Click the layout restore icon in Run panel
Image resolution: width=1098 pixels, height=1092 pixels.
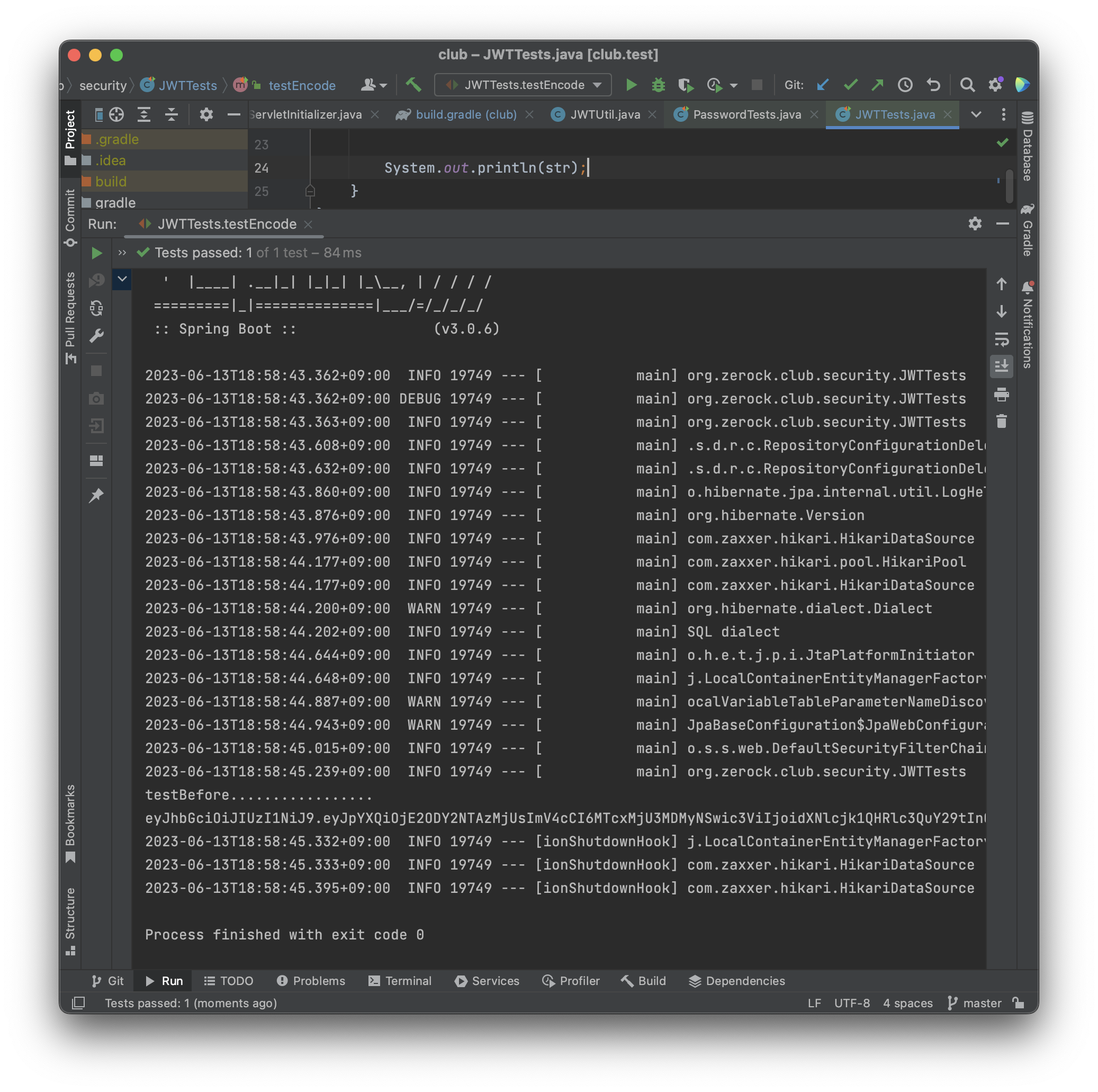coord(96,460)
